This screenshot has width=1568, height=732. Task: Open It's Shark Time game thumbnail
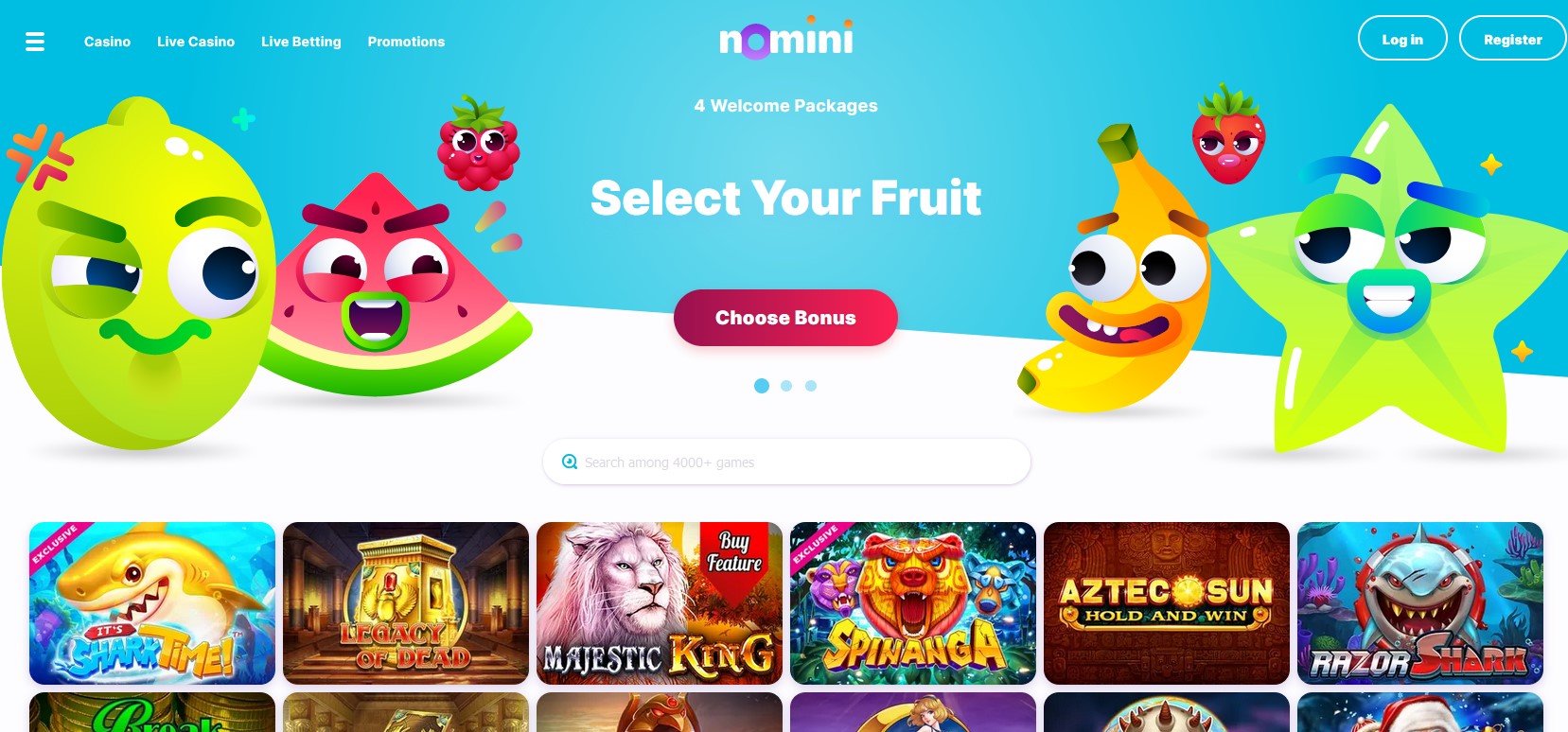tap(152, 603)
